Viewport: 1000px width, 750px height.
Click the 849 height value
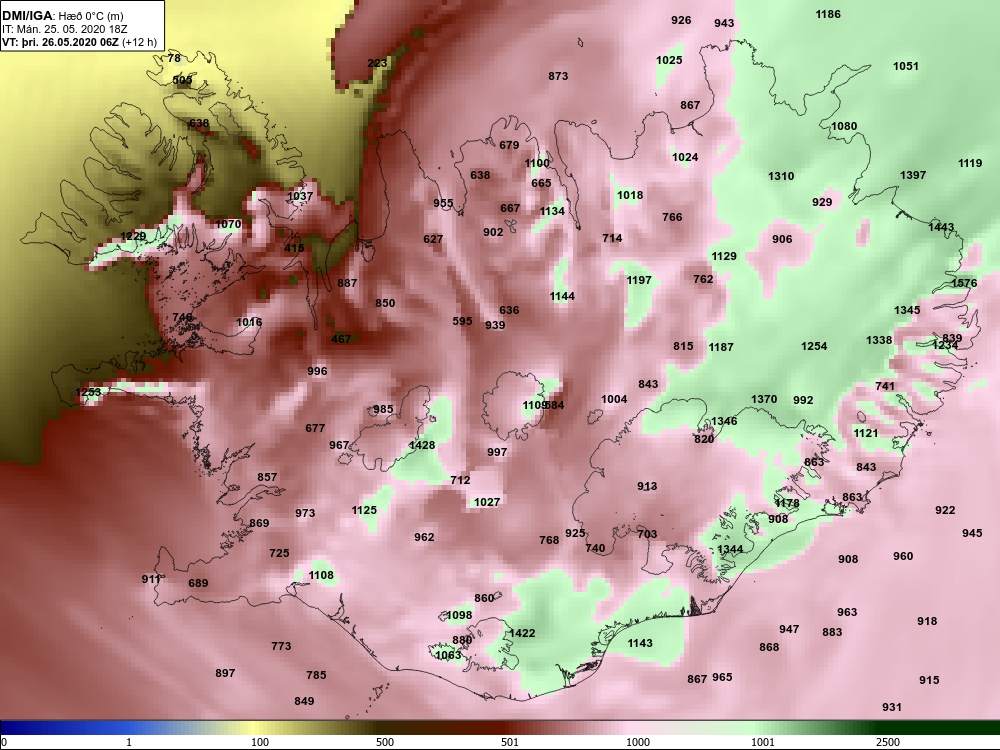click(304, 701)
